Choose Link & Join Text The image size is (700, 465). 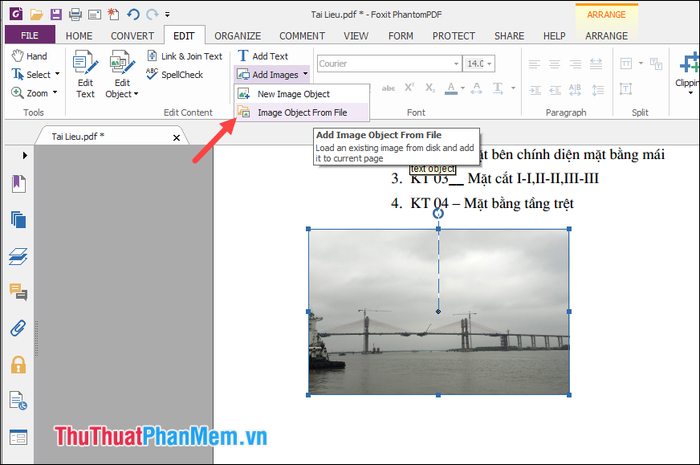pyautogui.click(x=185, y=56)
